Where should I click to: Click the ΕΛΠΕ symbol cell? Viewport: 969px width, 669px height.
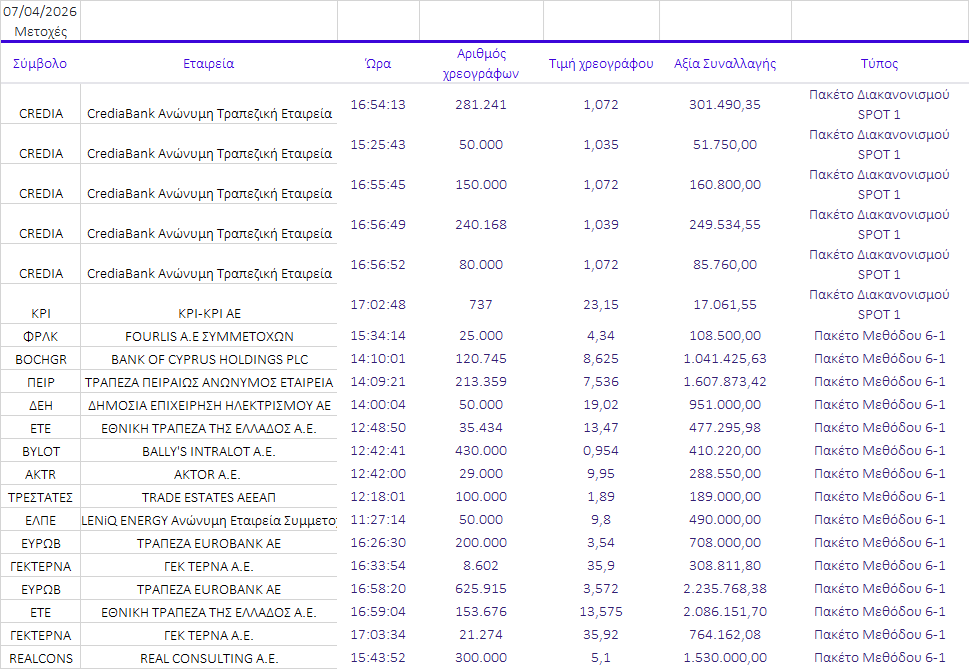tap(41, 521)
